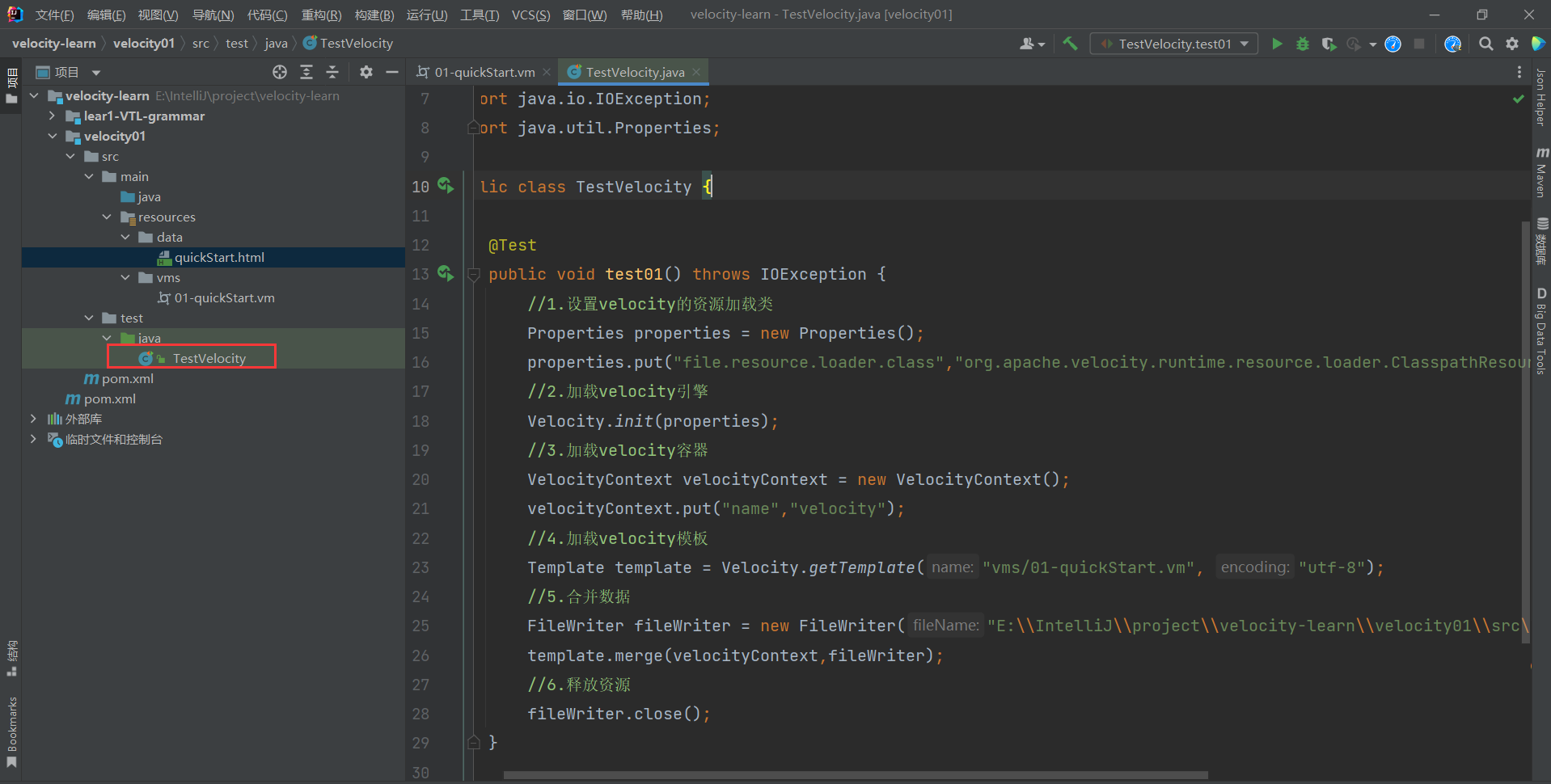Select the root-level pom.xml file
Screen dimensions: 1551x784
[213, 398]
